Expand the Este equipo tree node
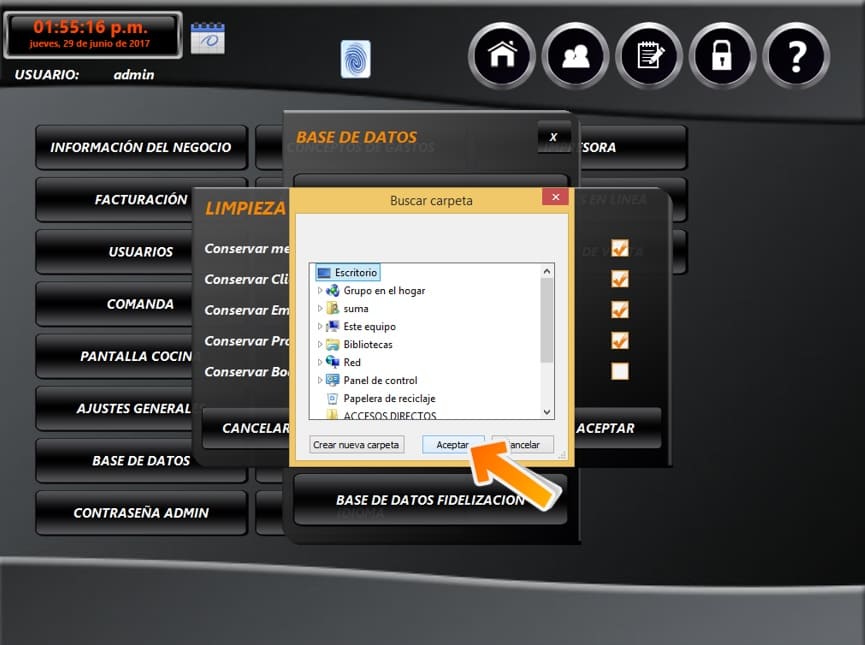The width and height of the screenshot is (865, 645). tap(321, 327)
